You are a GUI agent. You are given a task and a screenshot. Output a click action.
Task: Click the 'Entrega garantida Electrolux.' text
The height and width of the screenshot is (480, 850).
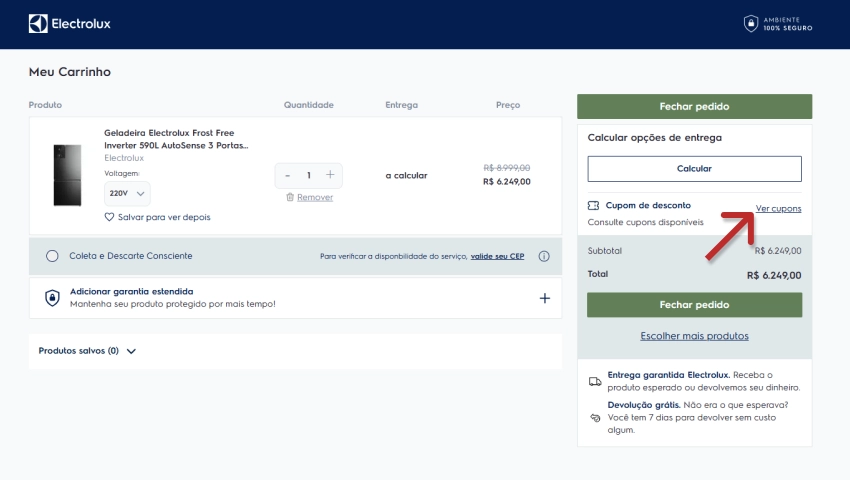(669, 375)
